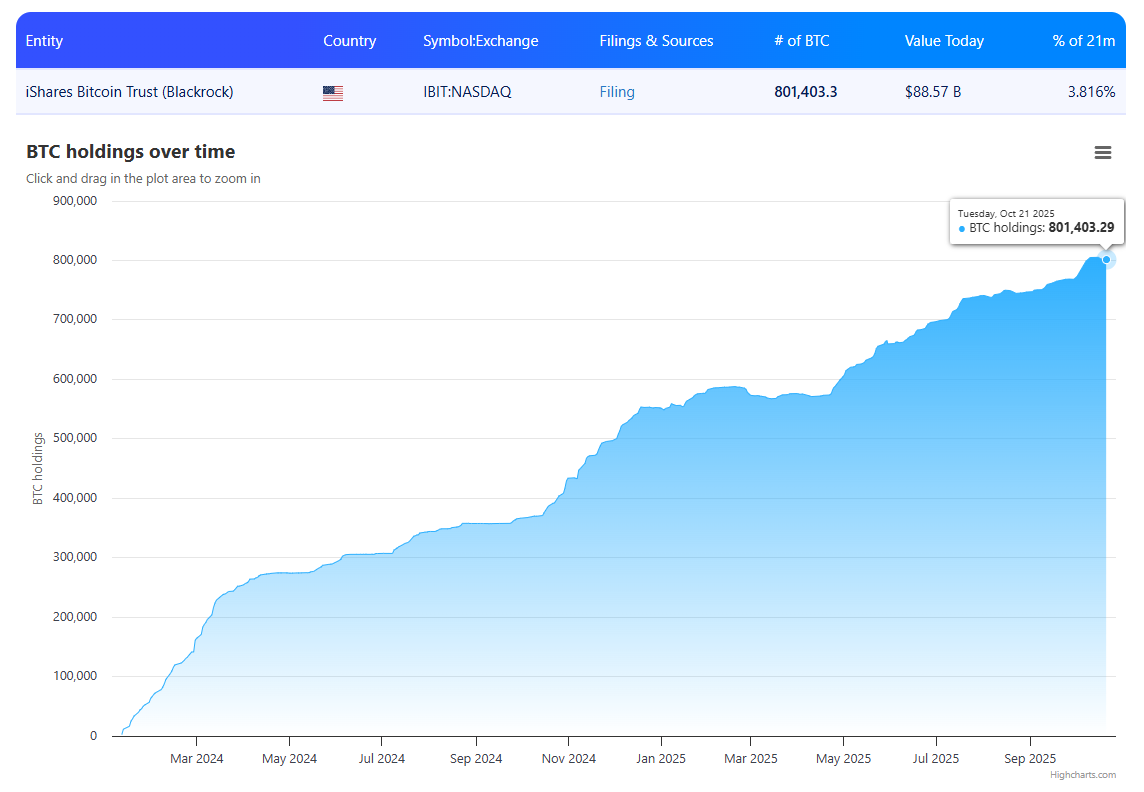Sort by # of BTC column
Screen dimensions: 1144x792
(801, 41)
